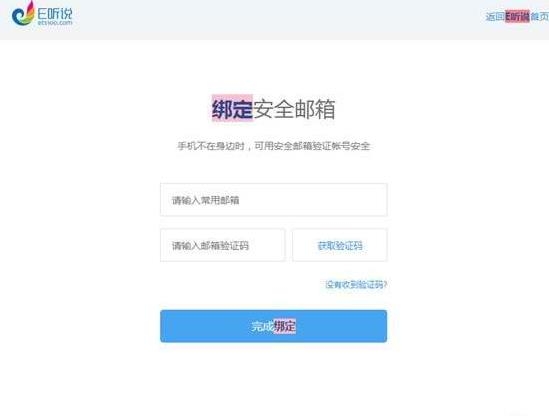The image size is (549, 416).
Task: Click the highlighted 绑定 text on blue button
Action: (285, 326)
